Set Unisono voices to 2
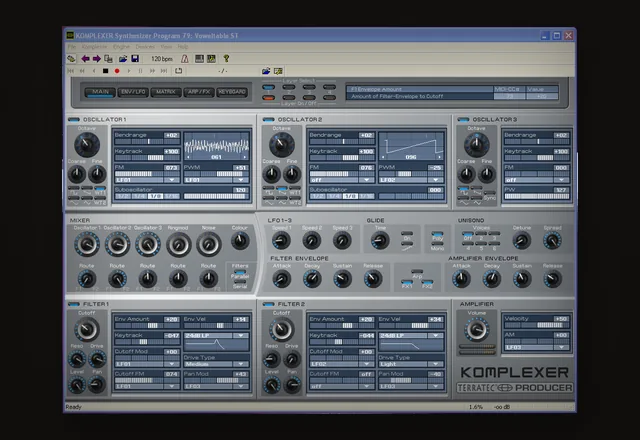The image size is (640, 440). pyautogui.click(x=481, y=235)
